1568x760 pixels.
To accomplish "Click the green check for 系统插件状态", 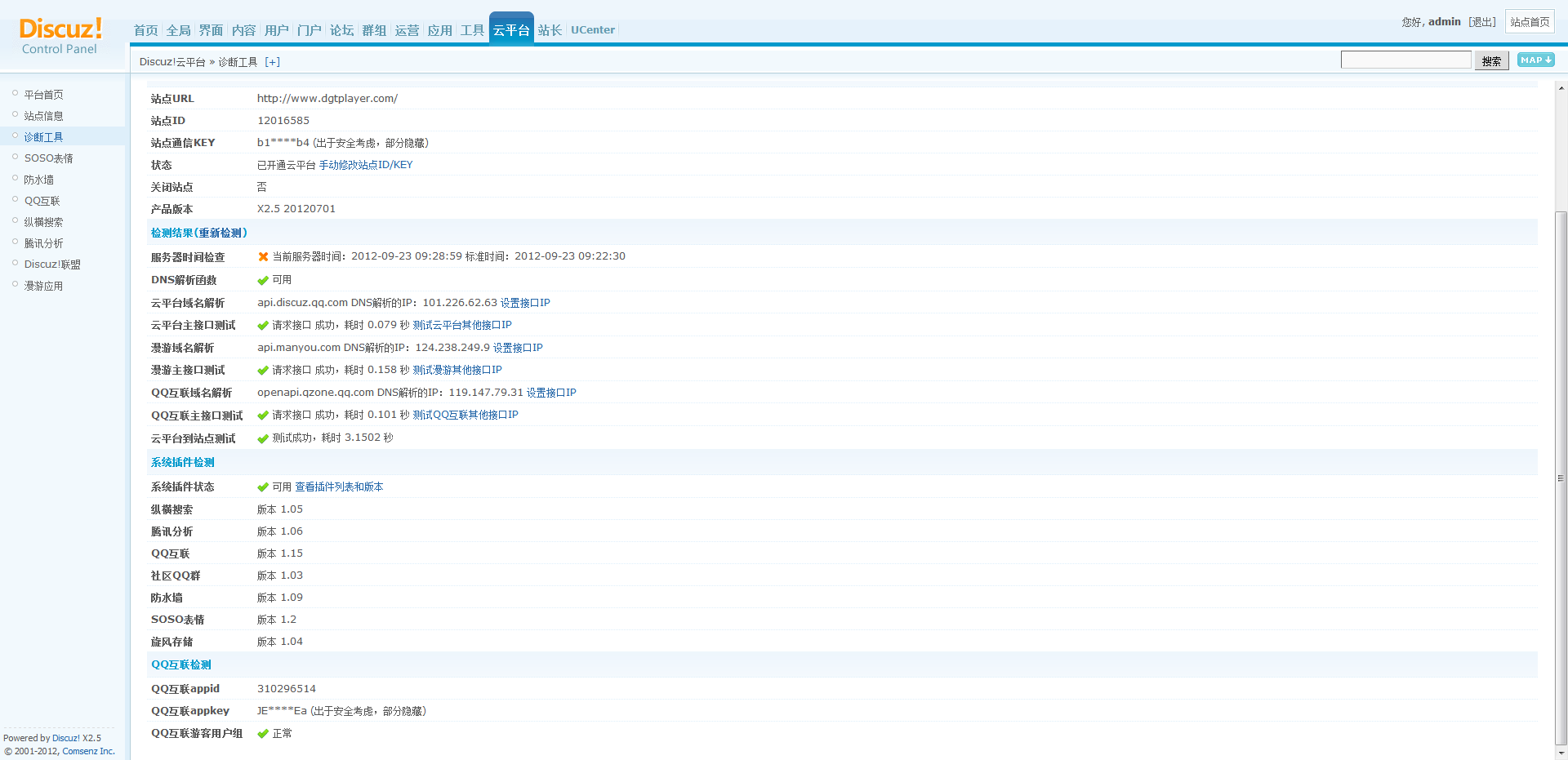I will tap(263, 487).
